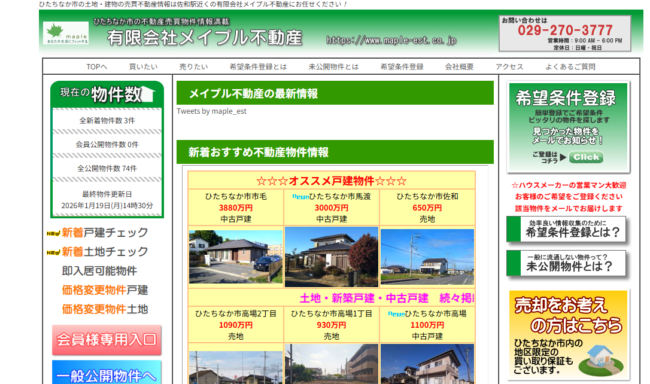Viewport: 650px width, 384px height.
Task: Open the 未公開物件とは？ side banner
Action: [x=566, y=263]
